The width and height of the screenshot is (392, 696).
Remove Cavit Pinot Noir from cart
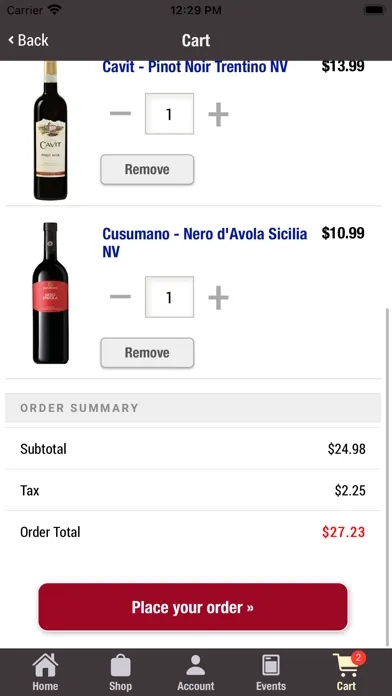point(147,169)
